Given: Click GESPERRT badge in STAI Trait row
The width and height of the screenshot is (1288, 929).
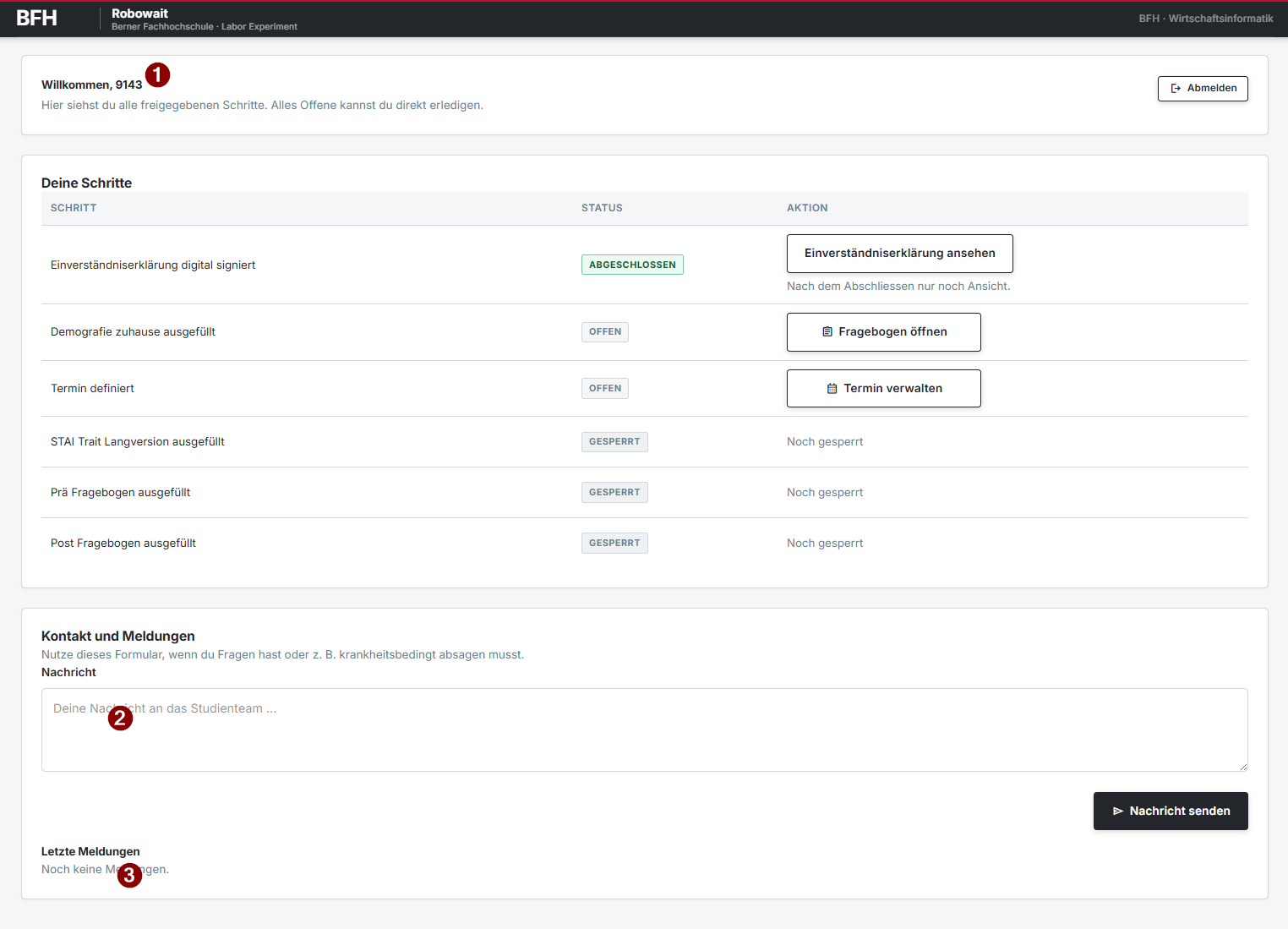Looking at the screenshot, I should pos(614,442).
